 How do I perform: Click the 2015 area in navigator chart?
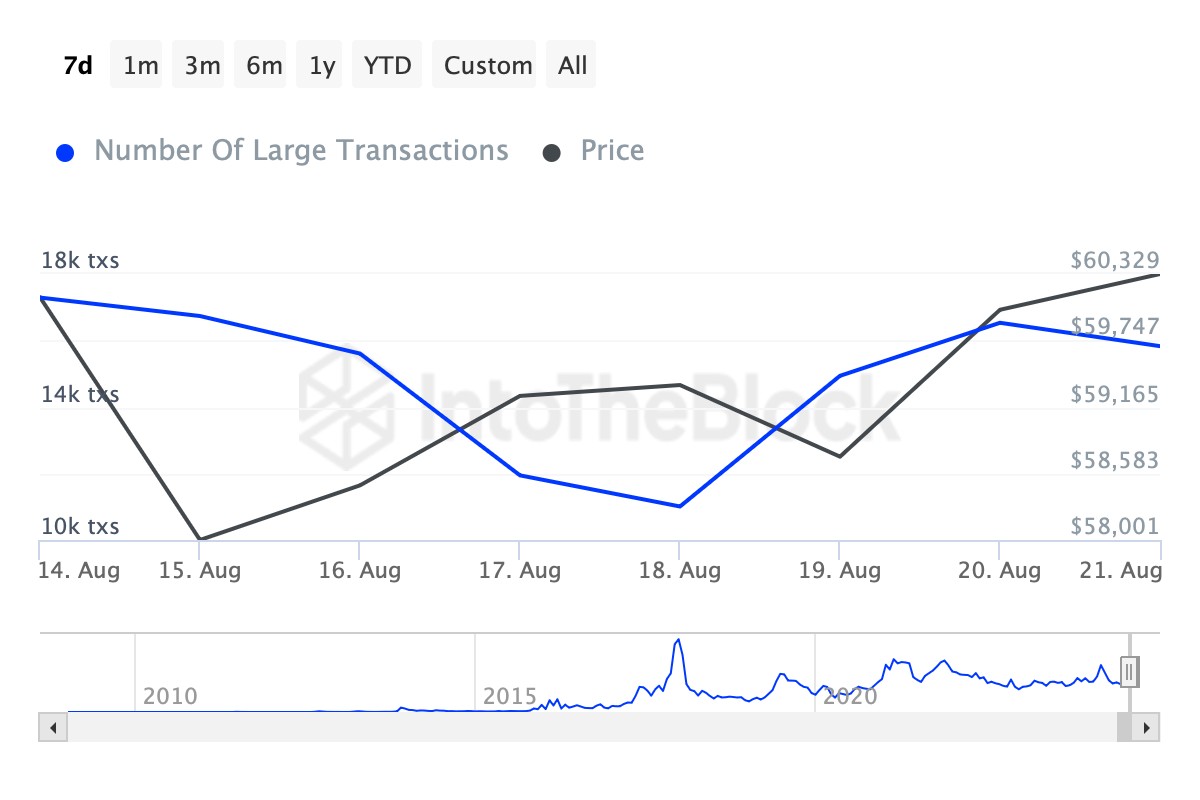tap(510, 696)
